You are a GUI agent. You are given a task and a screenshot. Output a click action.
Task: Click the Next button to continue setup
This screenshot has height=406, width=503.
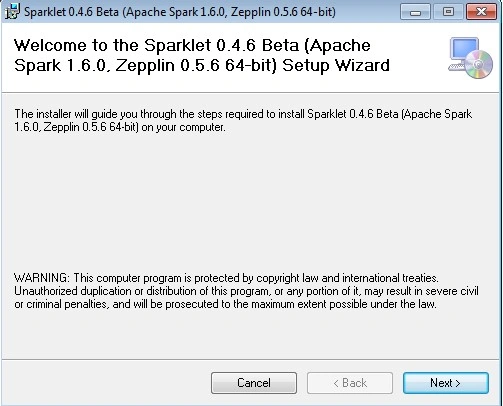446,383
